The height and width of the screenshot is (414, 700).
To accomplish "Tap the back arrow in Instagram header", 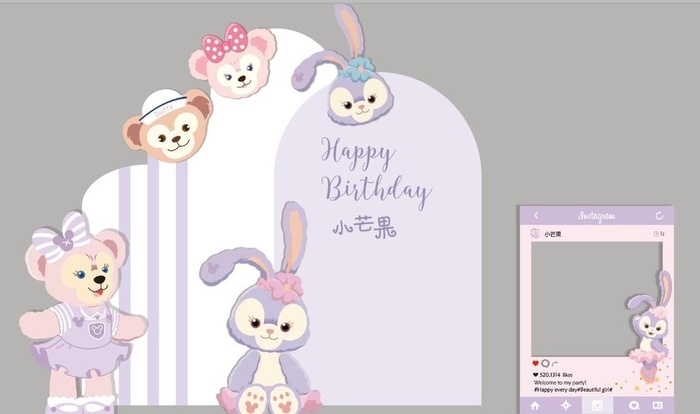I will click(x=536, y=216).
